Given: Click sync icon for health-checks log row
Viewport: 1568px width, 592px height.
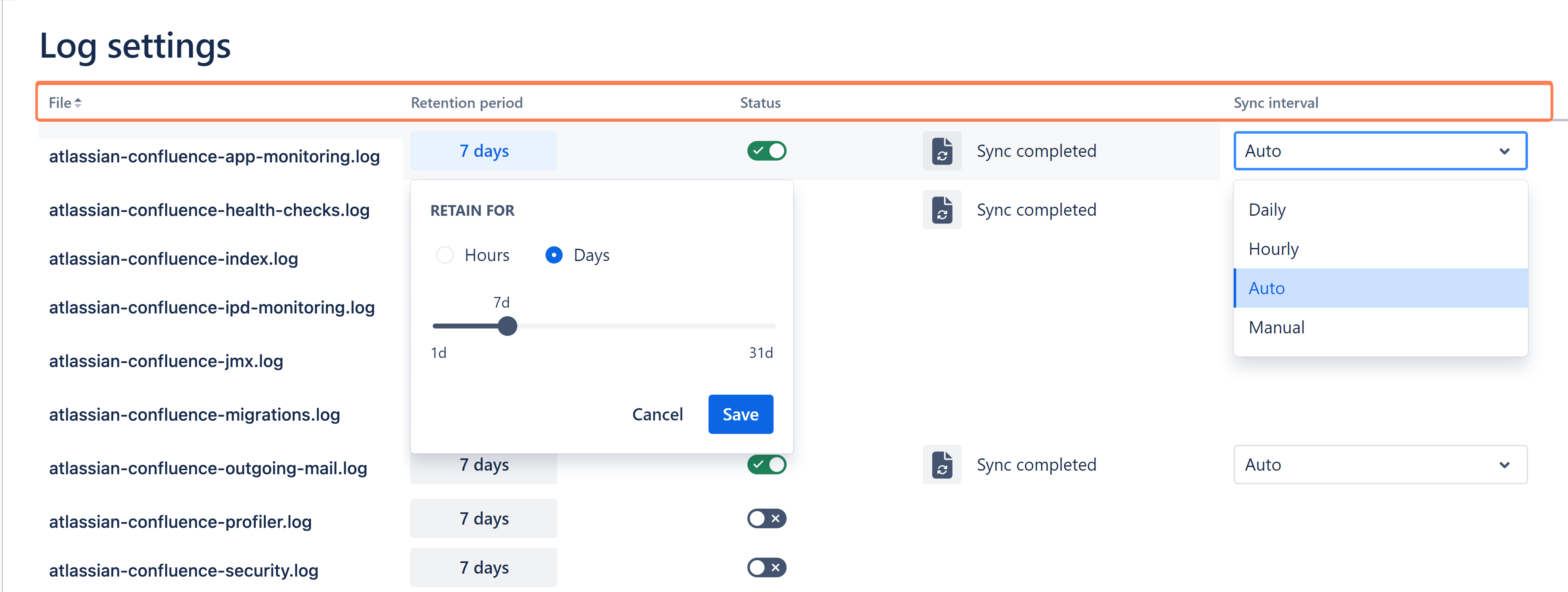Looking at the screenshot, I should [942, 210].
